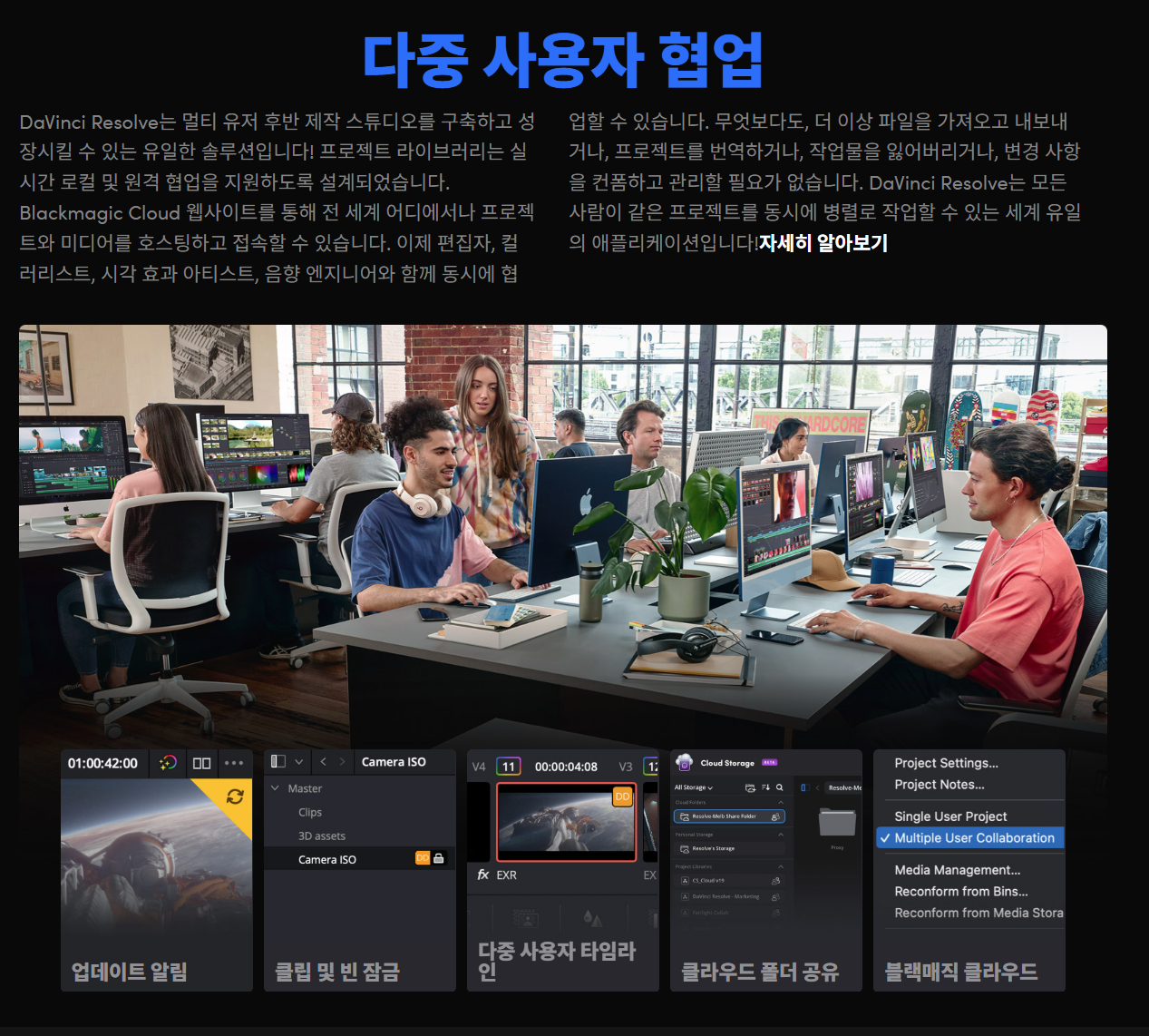Click the yellow refresh update icon
Screen dimensions: 1149x1036
click(x=235, y=796)
